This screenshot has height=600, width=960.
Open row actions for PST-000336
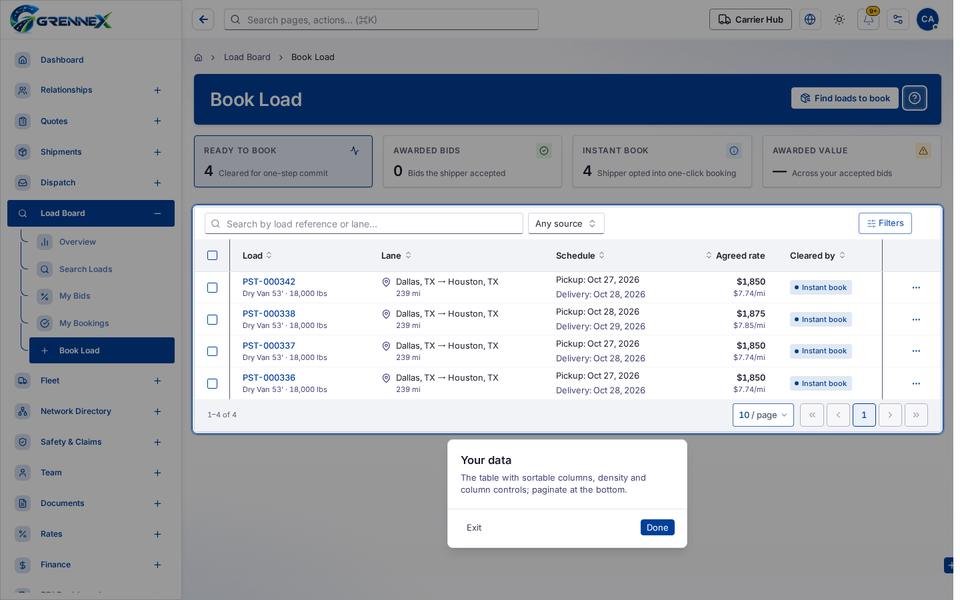(916, 384)
